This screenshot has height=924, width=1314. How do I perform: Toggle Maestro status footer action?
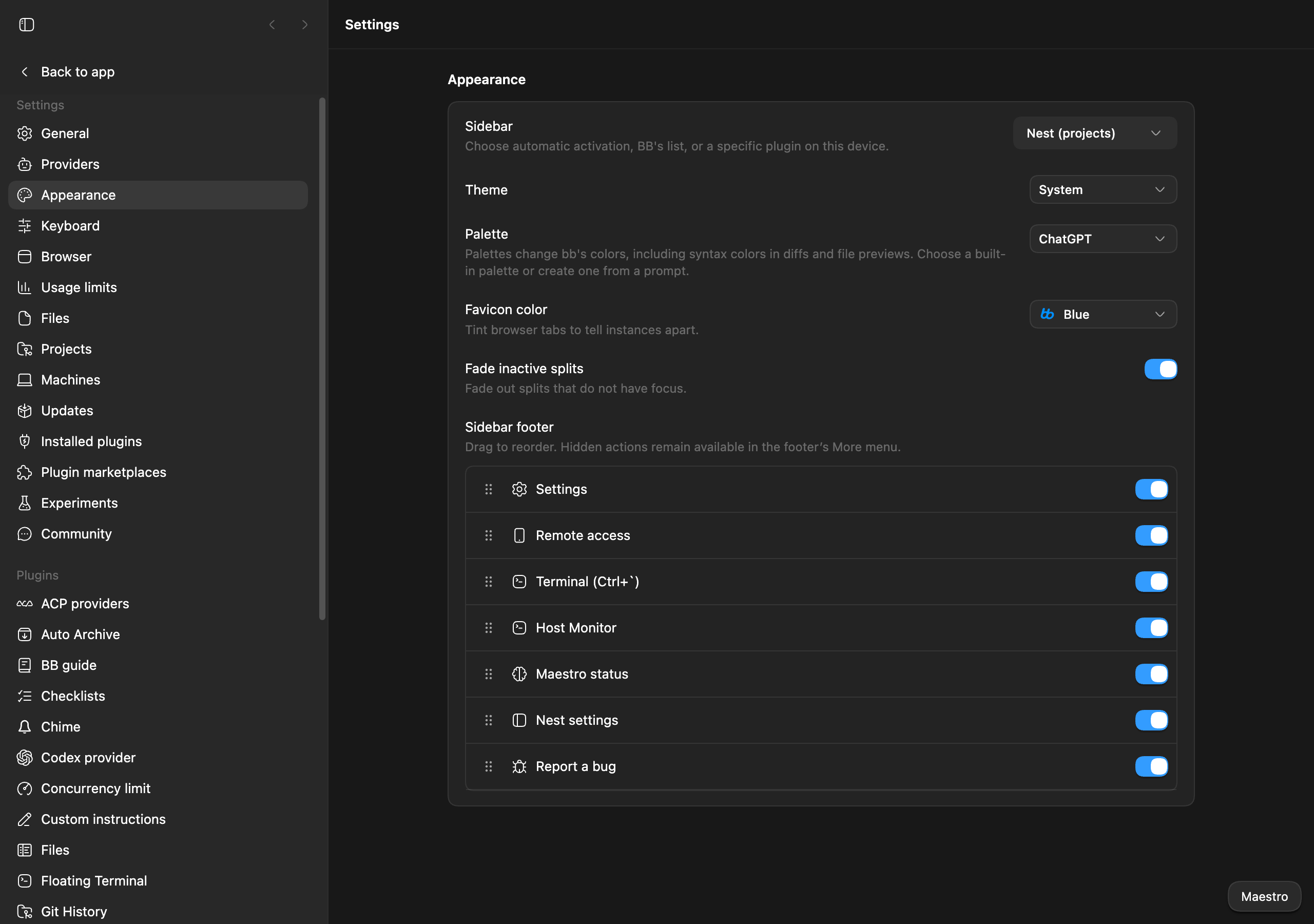click(1151, 674)
